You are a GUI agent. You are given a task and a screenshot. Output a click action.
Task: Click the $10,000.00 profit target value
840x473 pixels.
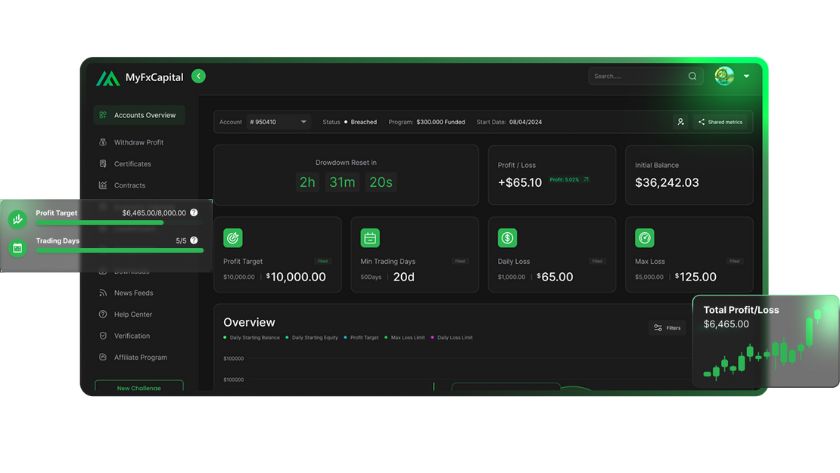[296, 277]
